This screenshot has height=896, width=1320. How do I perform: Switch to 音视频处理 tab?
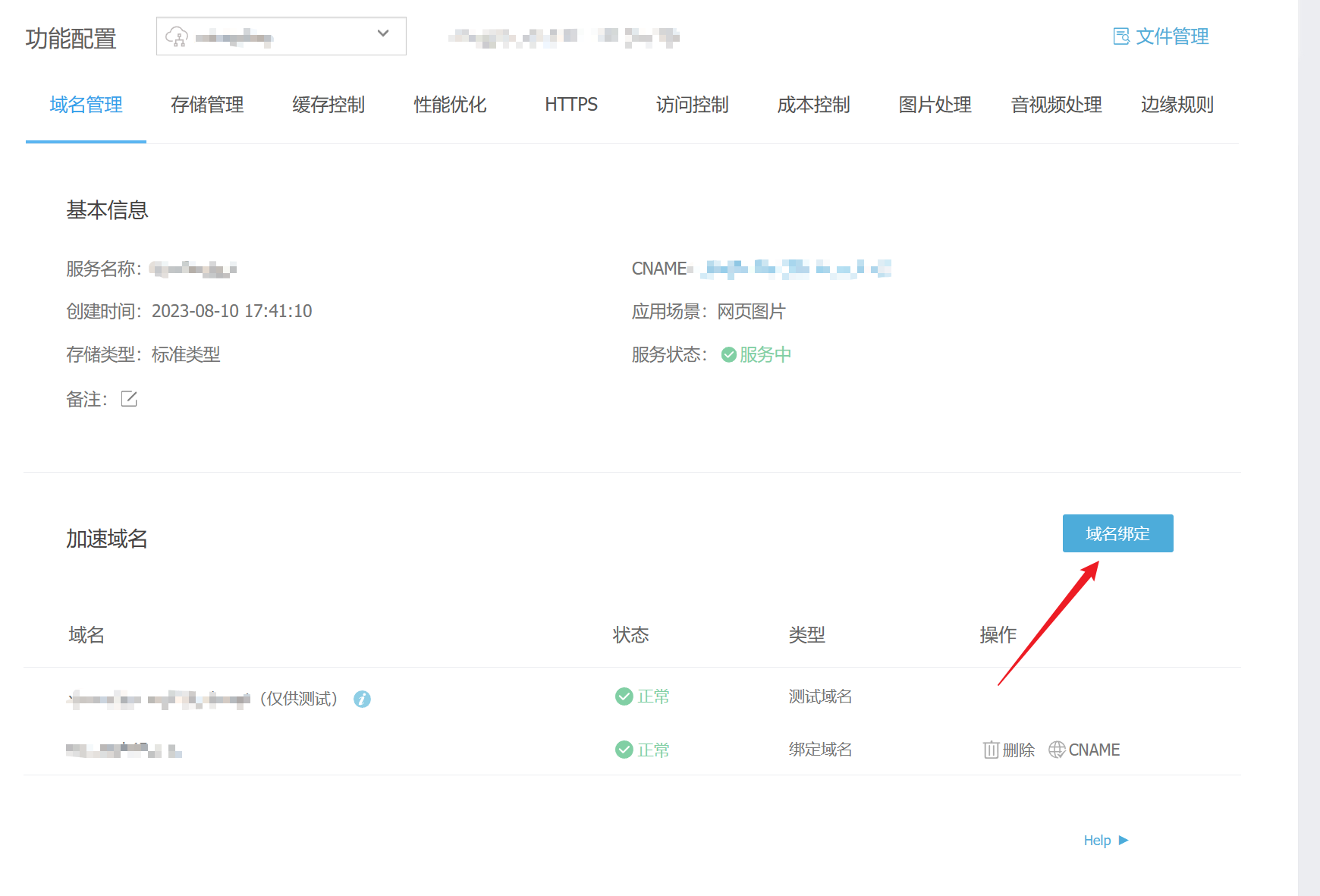point(1057,105)
